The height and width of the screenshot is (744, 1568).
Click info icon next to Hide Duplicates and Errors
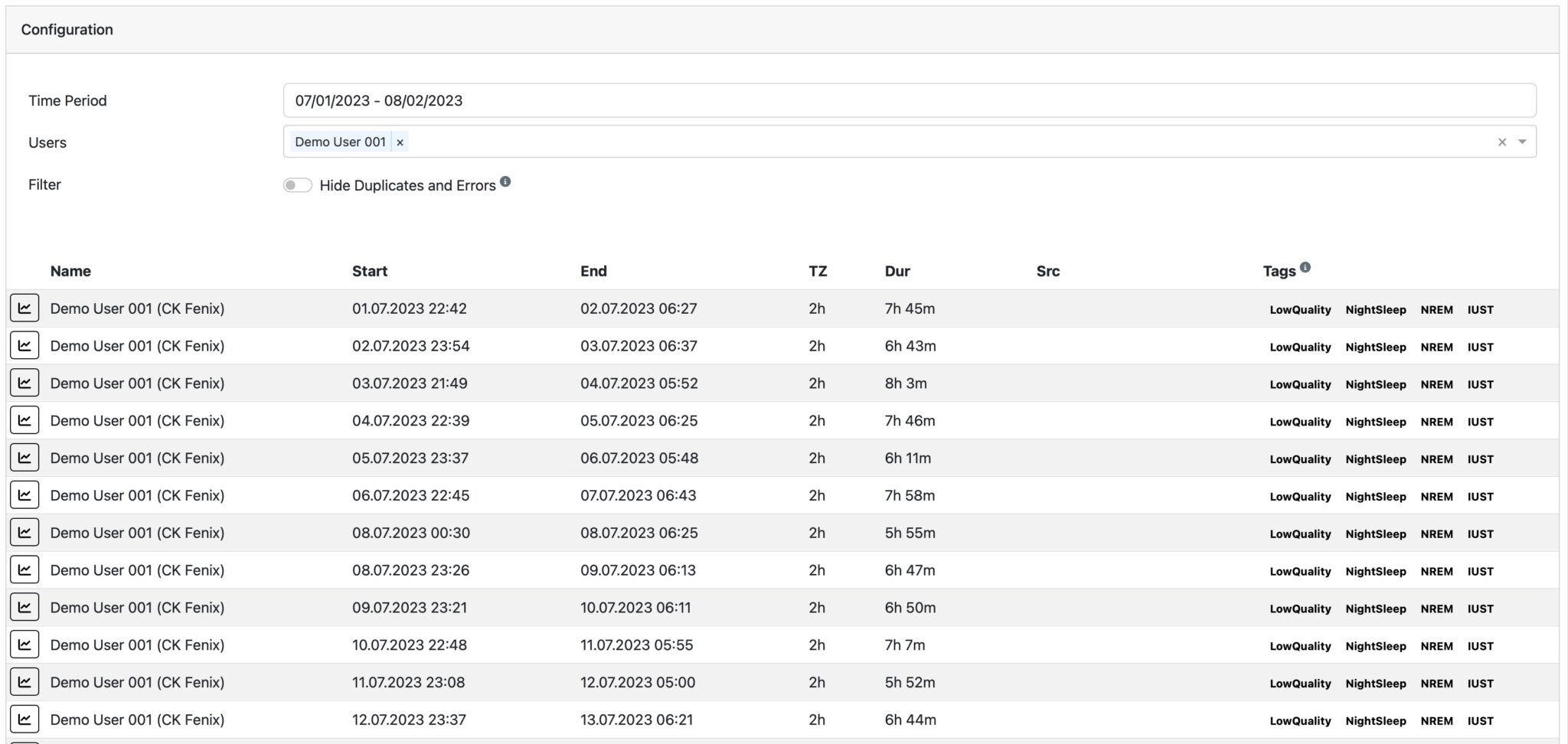click(506, 182)
